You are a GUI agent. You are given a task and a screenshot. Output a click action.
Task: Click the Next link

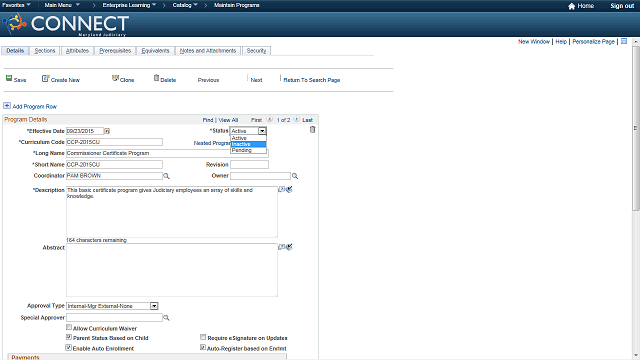click(x=256, y=80)
